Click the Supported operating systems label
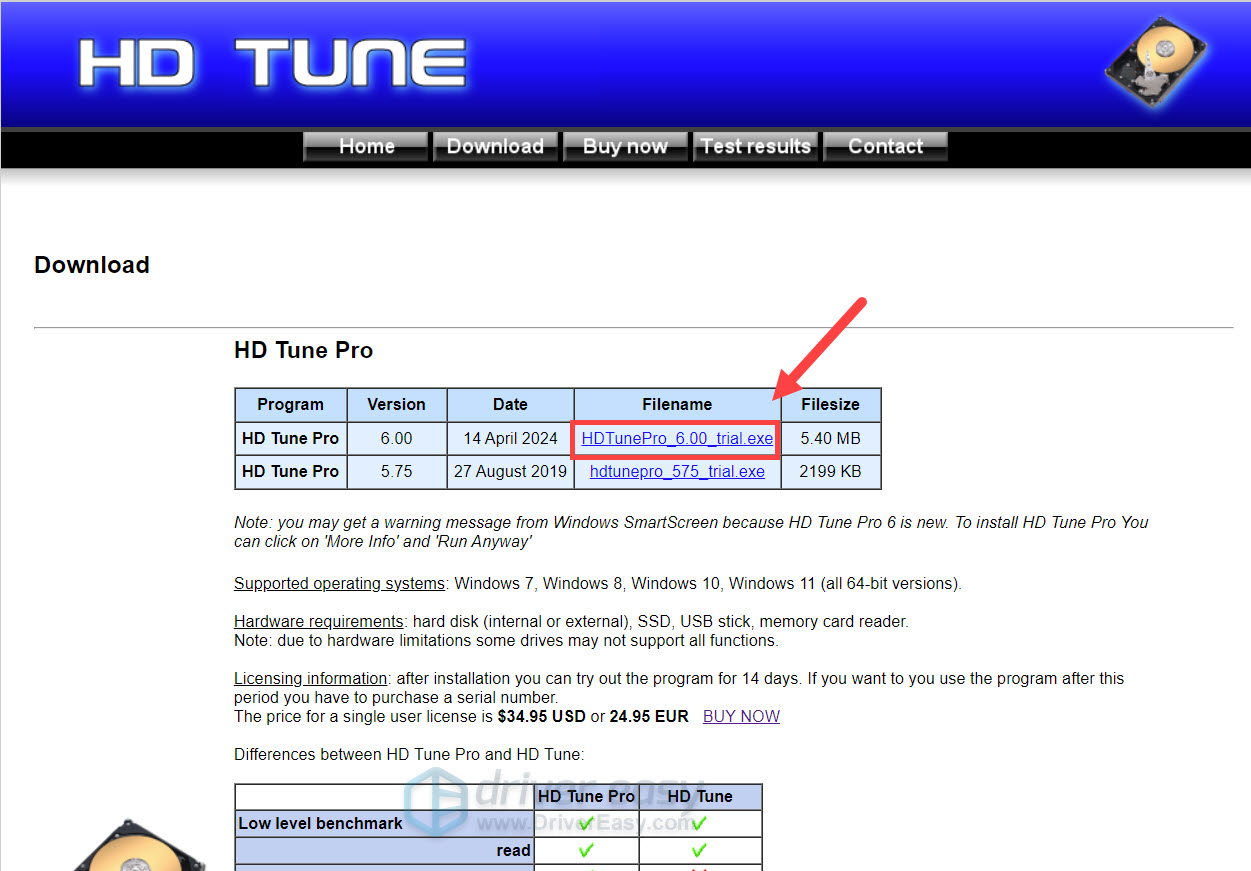 click(339, 583)
